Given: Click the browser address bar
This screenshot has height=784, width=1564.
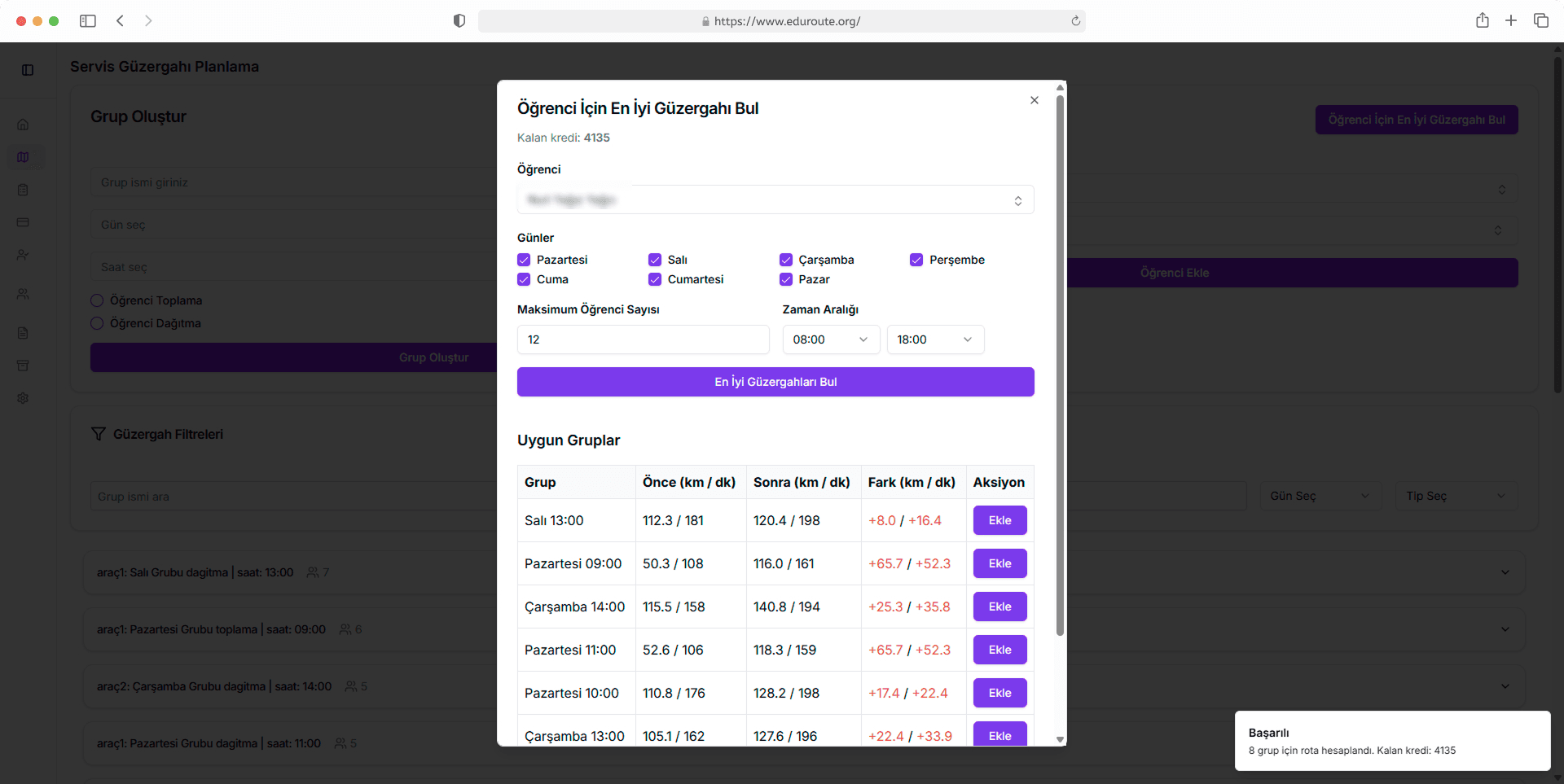Looking at the screenshot, I should [781, 21].
